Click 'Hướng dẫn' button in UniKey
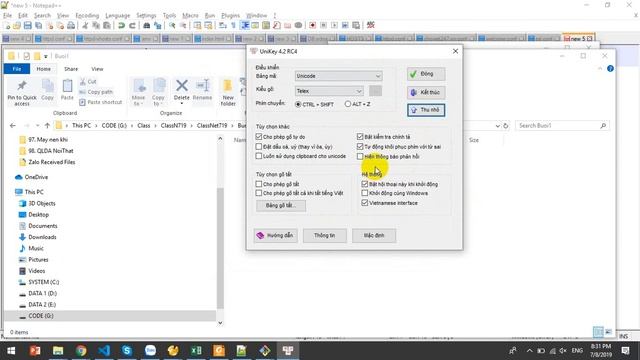 click(276, 236)
